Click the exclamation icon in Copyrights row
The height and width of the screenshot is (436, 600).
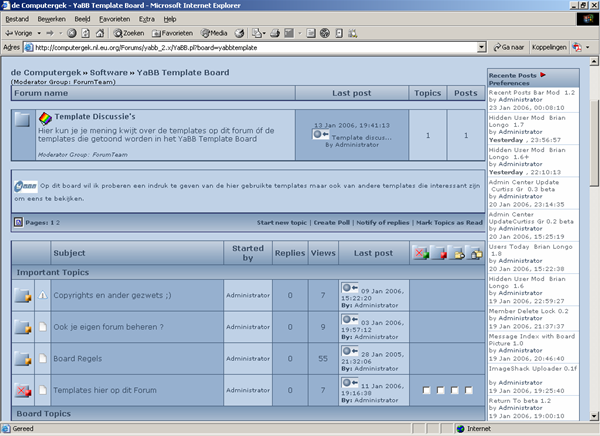42,295
